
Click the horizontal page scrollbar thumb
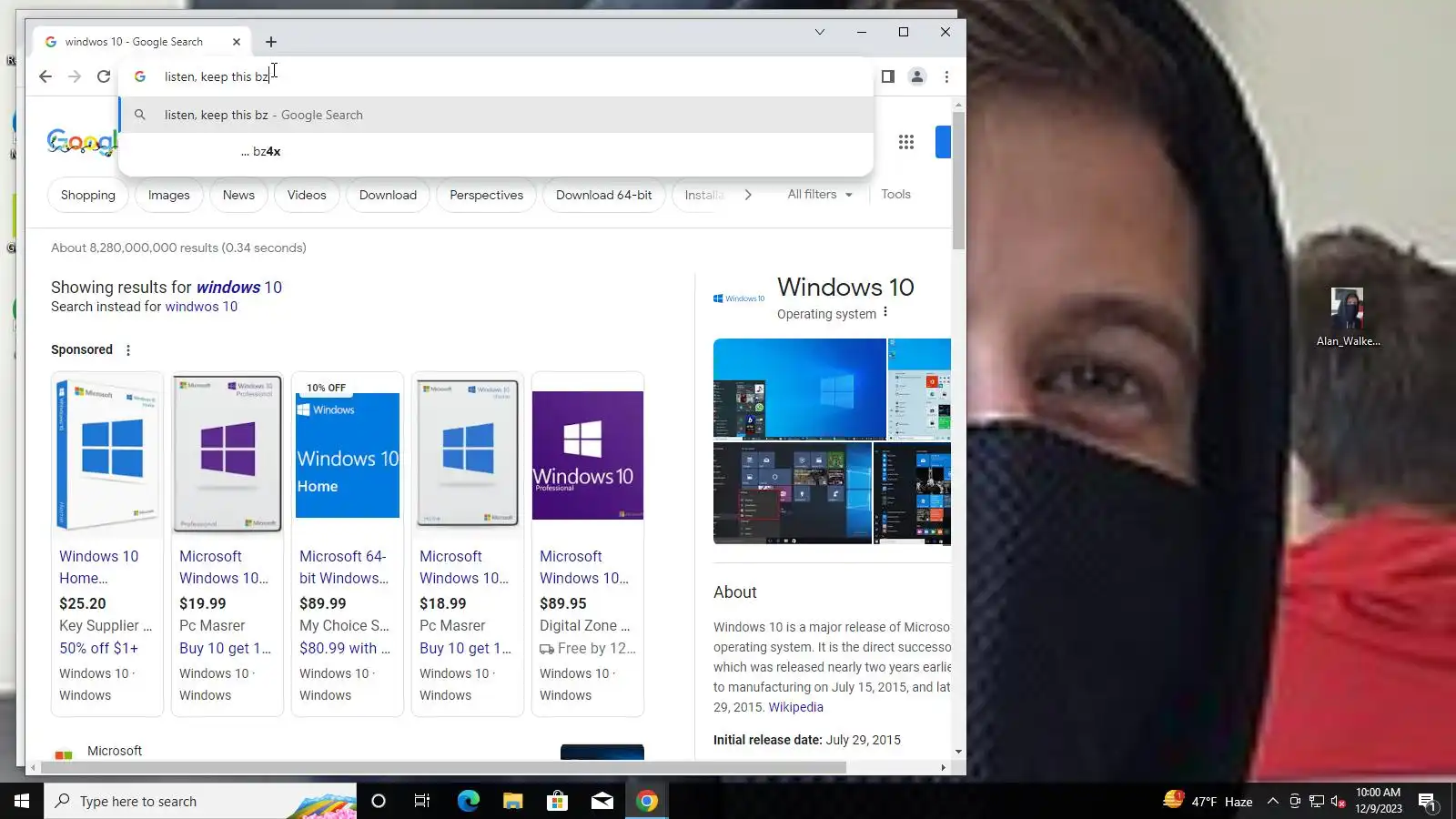click(443, 768)
